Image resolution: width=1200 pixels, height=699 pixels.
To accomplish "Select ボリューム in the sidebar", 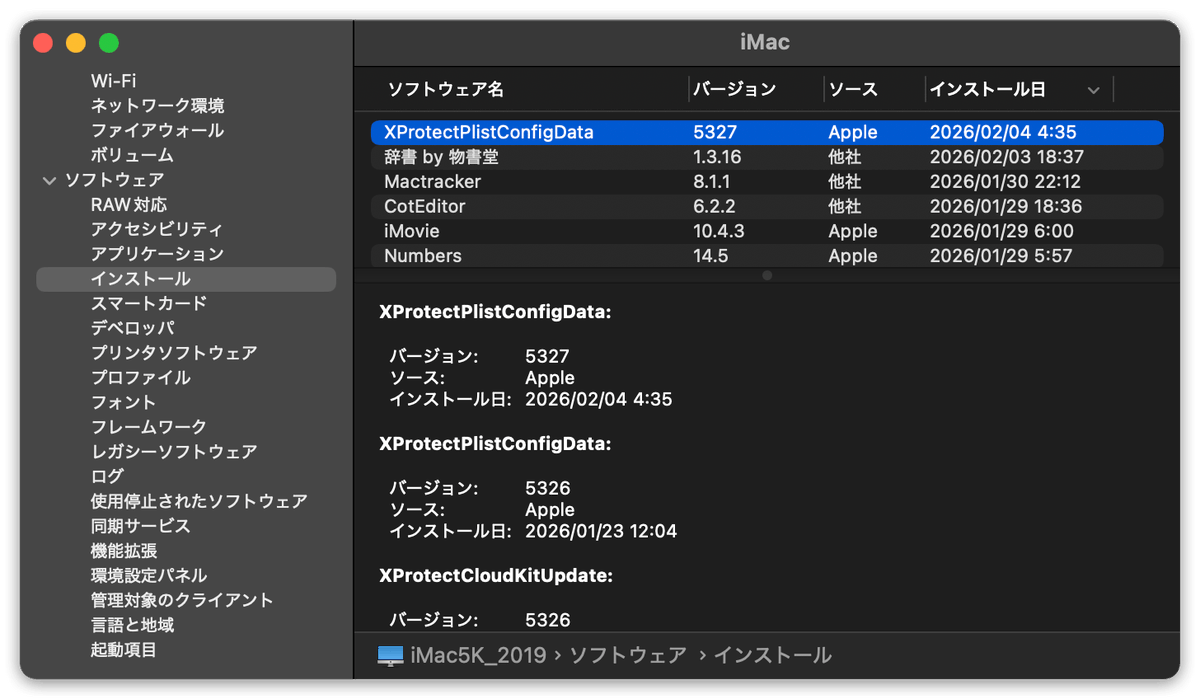I will pos(132,155).
